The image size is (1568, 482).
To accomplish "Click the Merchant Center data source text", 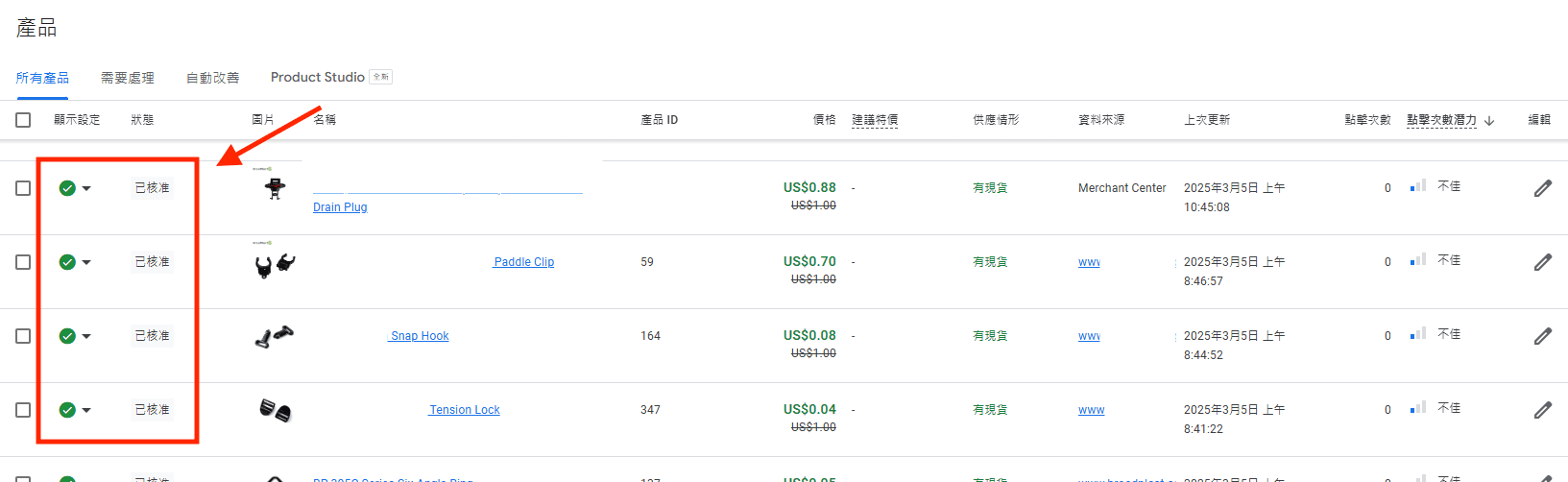I will point(1122,188).
